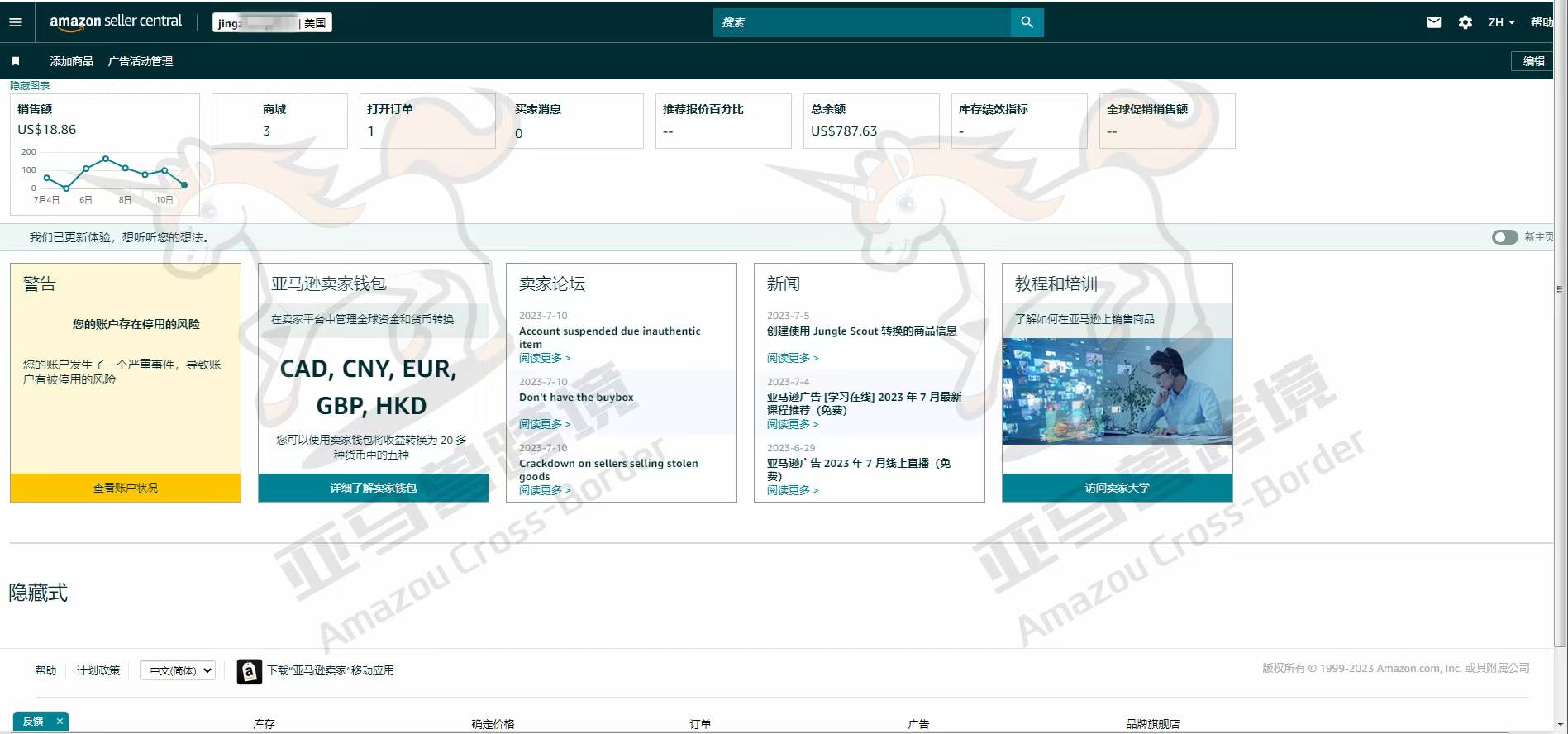Screen dimensions: 1568x734
Task: Click 隐藏图表 link
Action: 30,86
